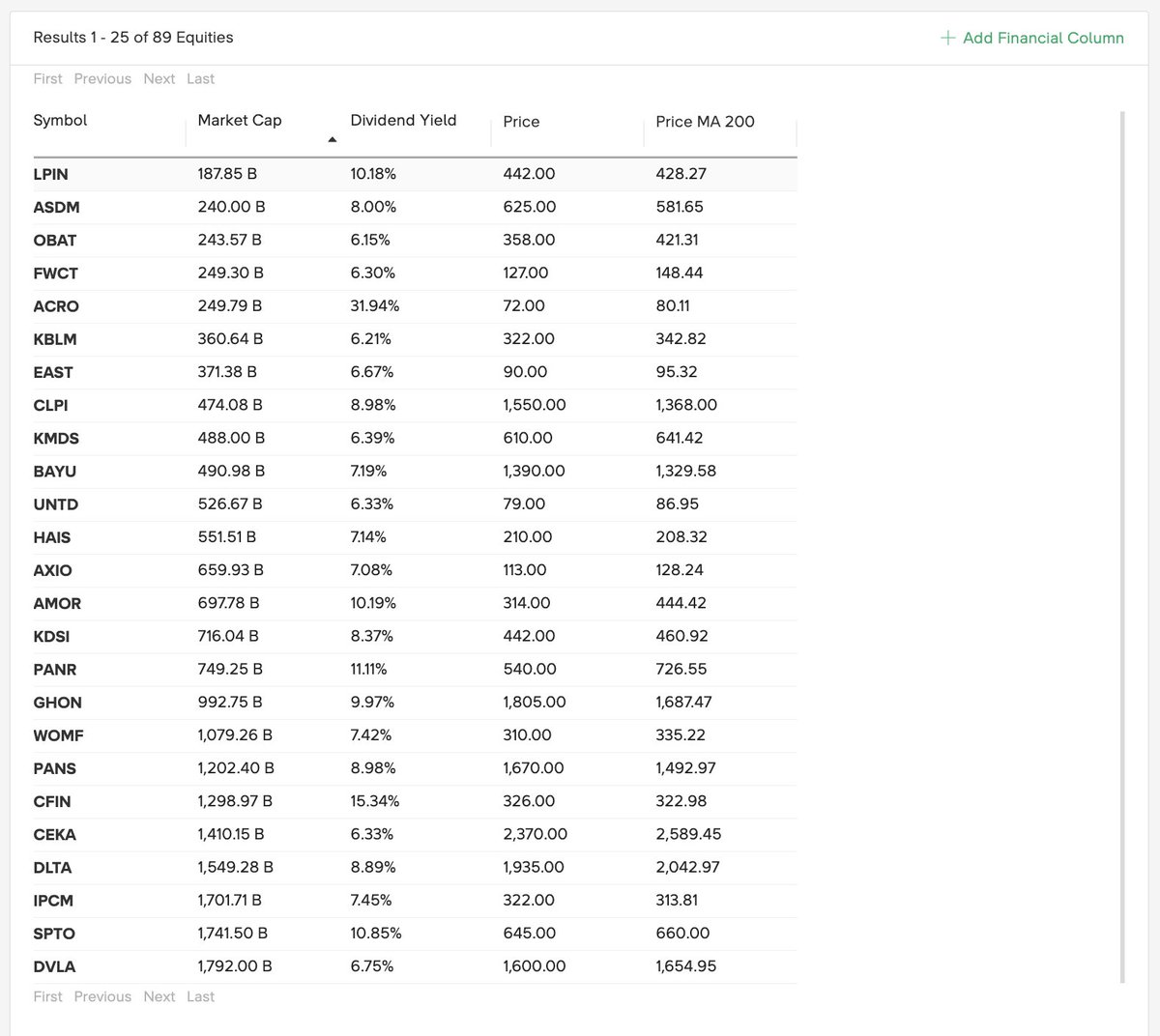Click DLTA Price MA 200 value 2,042.97
The height and width of the screenshot is (1036, 1160).
coord(687,867)
